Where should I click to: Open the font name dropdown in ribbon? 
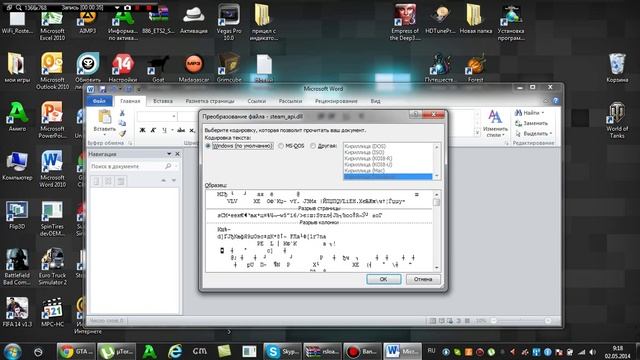[174, 117]
